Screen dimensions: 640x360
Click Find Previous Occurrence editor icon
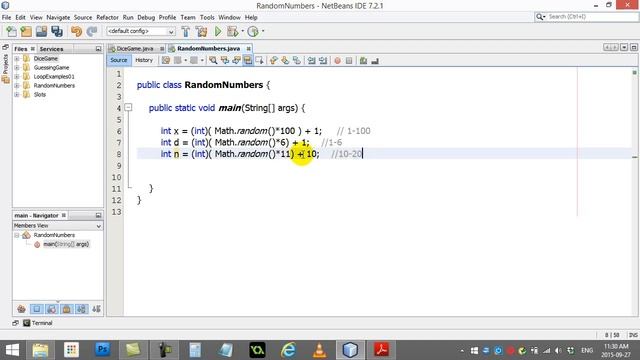coord(224,60)
